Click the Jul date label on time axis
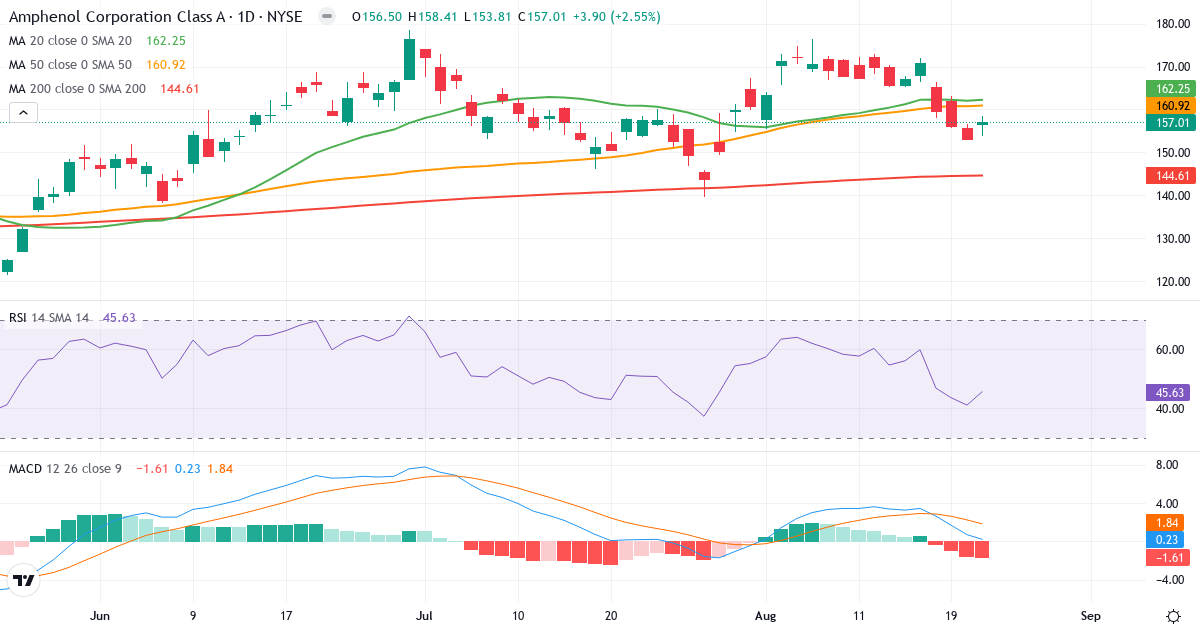1200x630 pixels. [425, 616]
